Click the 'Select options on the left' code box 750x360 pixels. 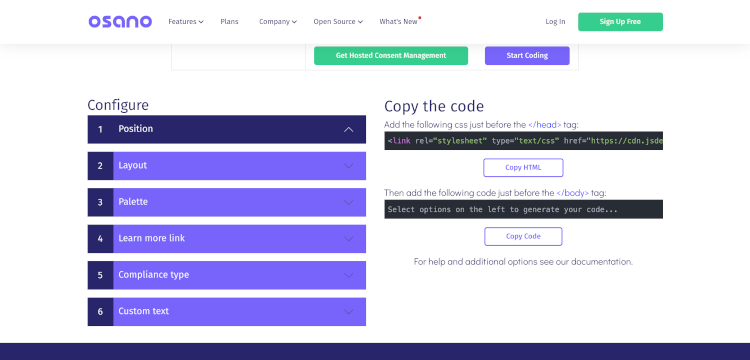coord(523,209)
